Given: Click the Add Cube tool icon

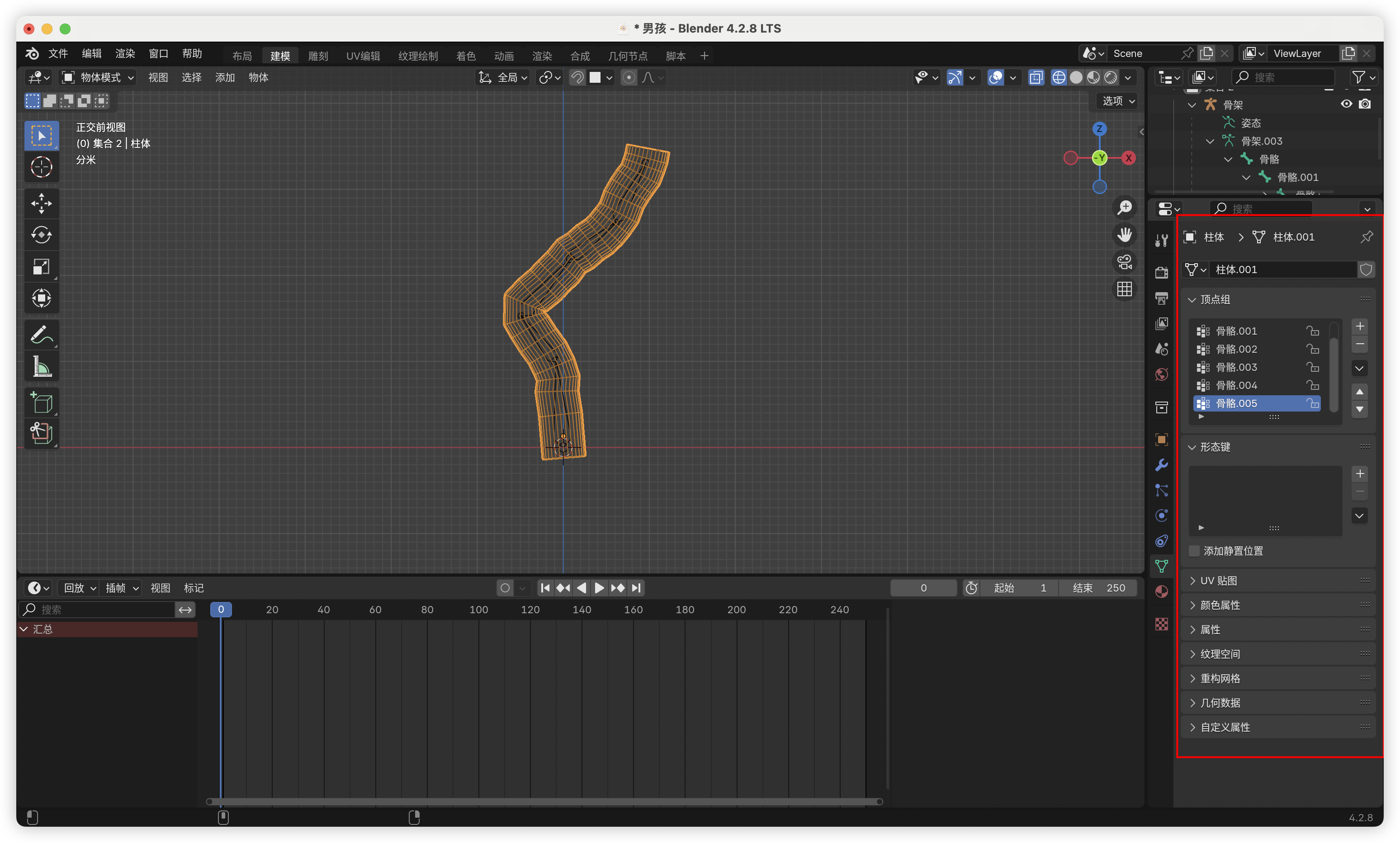Looking at the screenshot, I should coord(41,403).
